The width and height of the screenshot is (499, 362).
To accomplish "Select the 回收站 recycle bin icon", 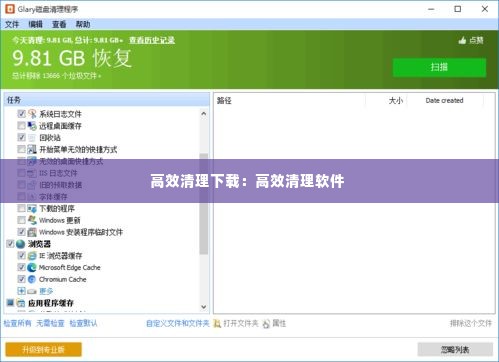I will 32,138.
